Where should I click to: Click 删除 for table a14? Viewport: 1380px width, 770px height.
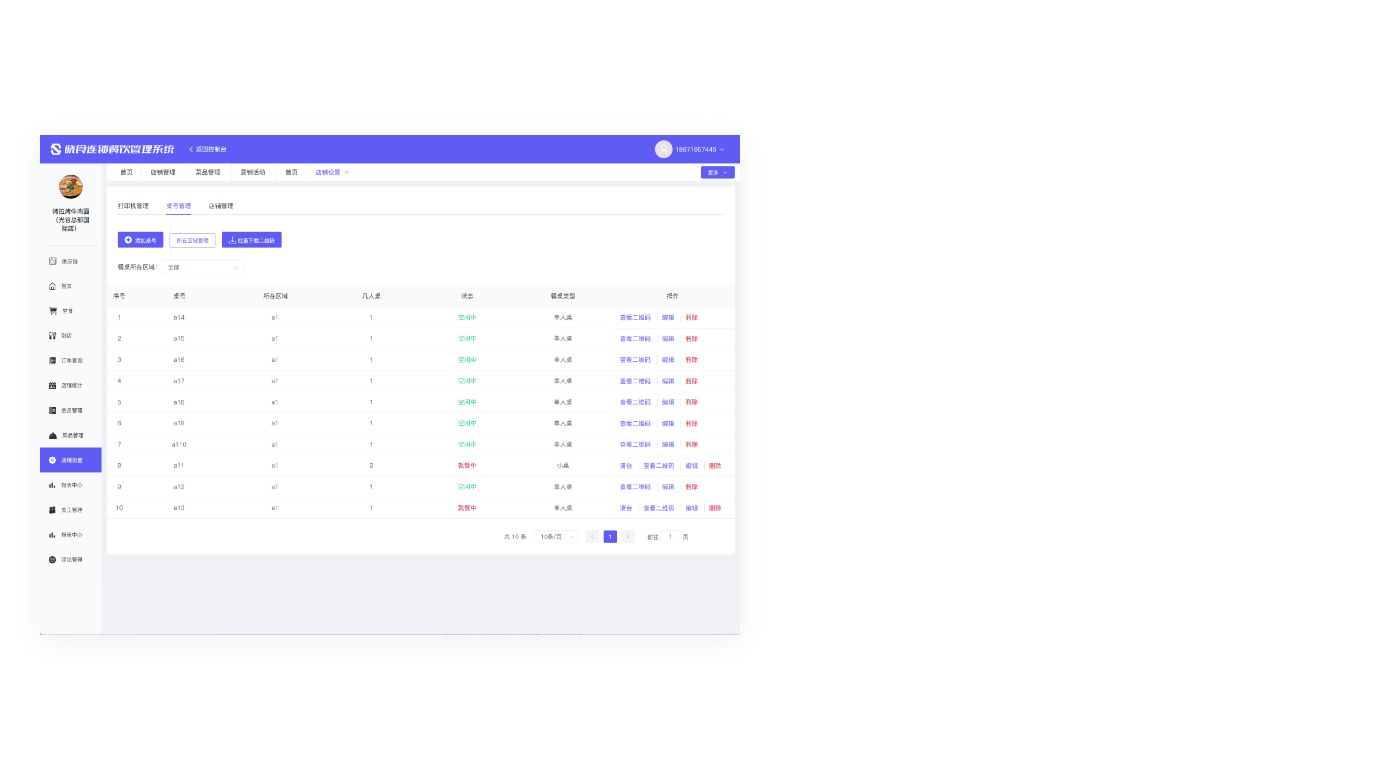tap(691, 317)
